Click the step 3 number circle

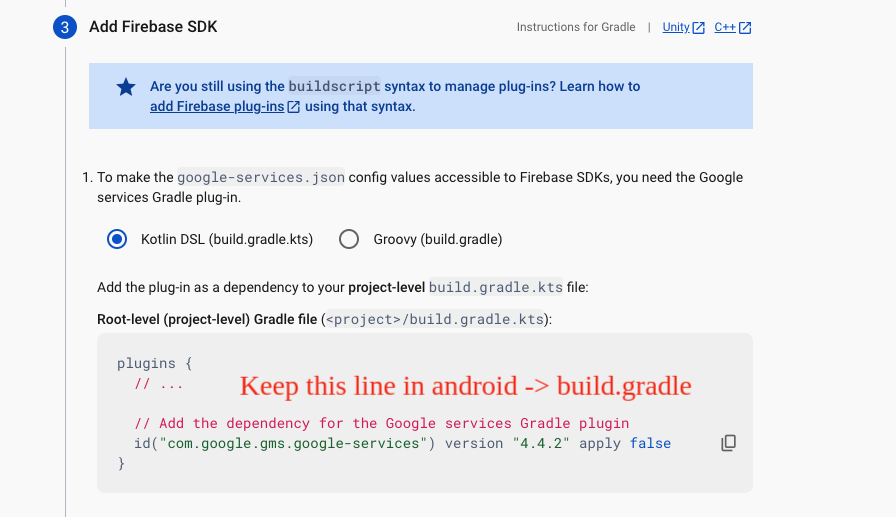click(x=65, y=27)
